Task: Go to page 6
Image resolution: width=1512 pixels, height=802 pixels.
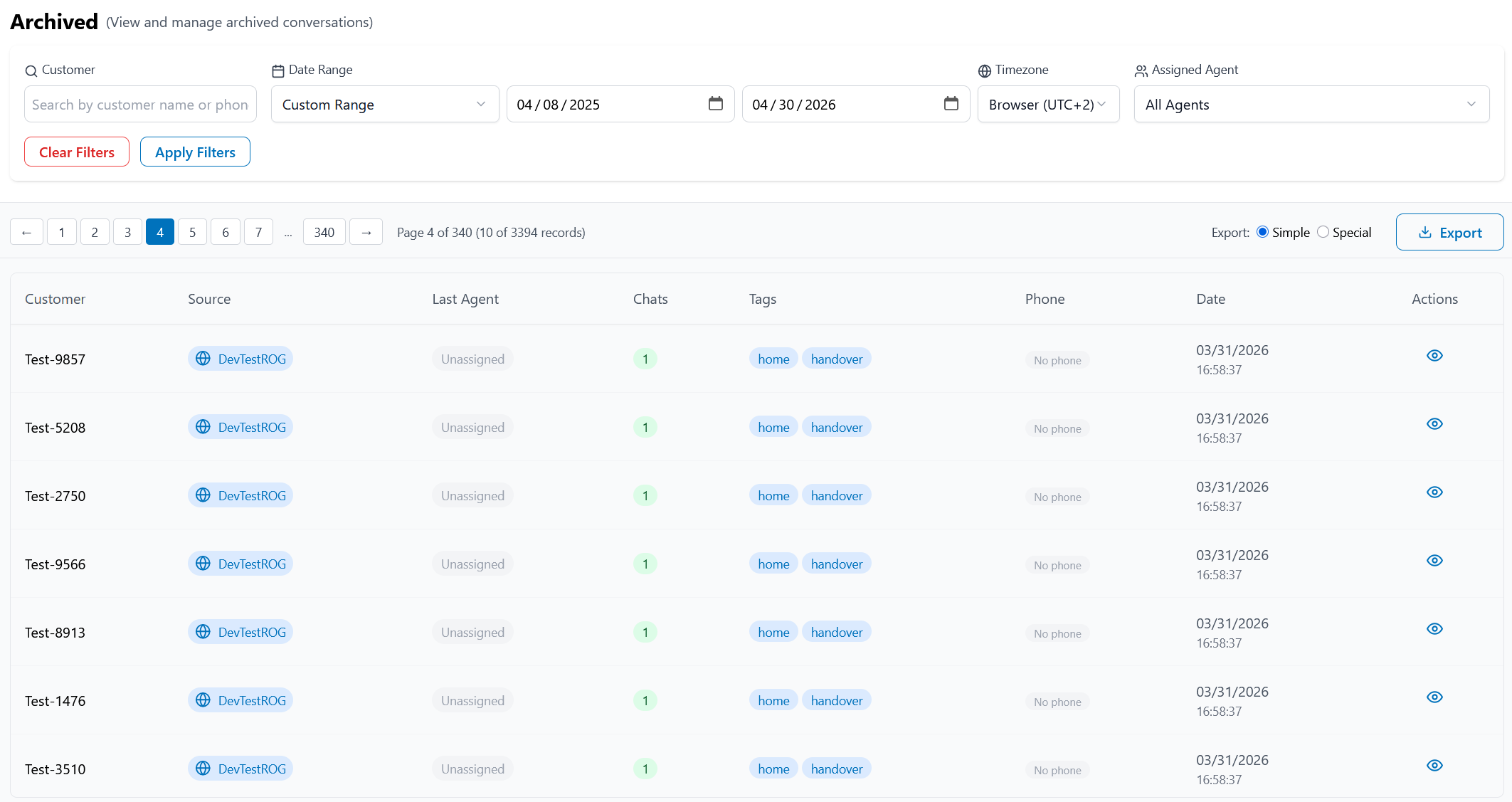Action: (x=226, y=232)
